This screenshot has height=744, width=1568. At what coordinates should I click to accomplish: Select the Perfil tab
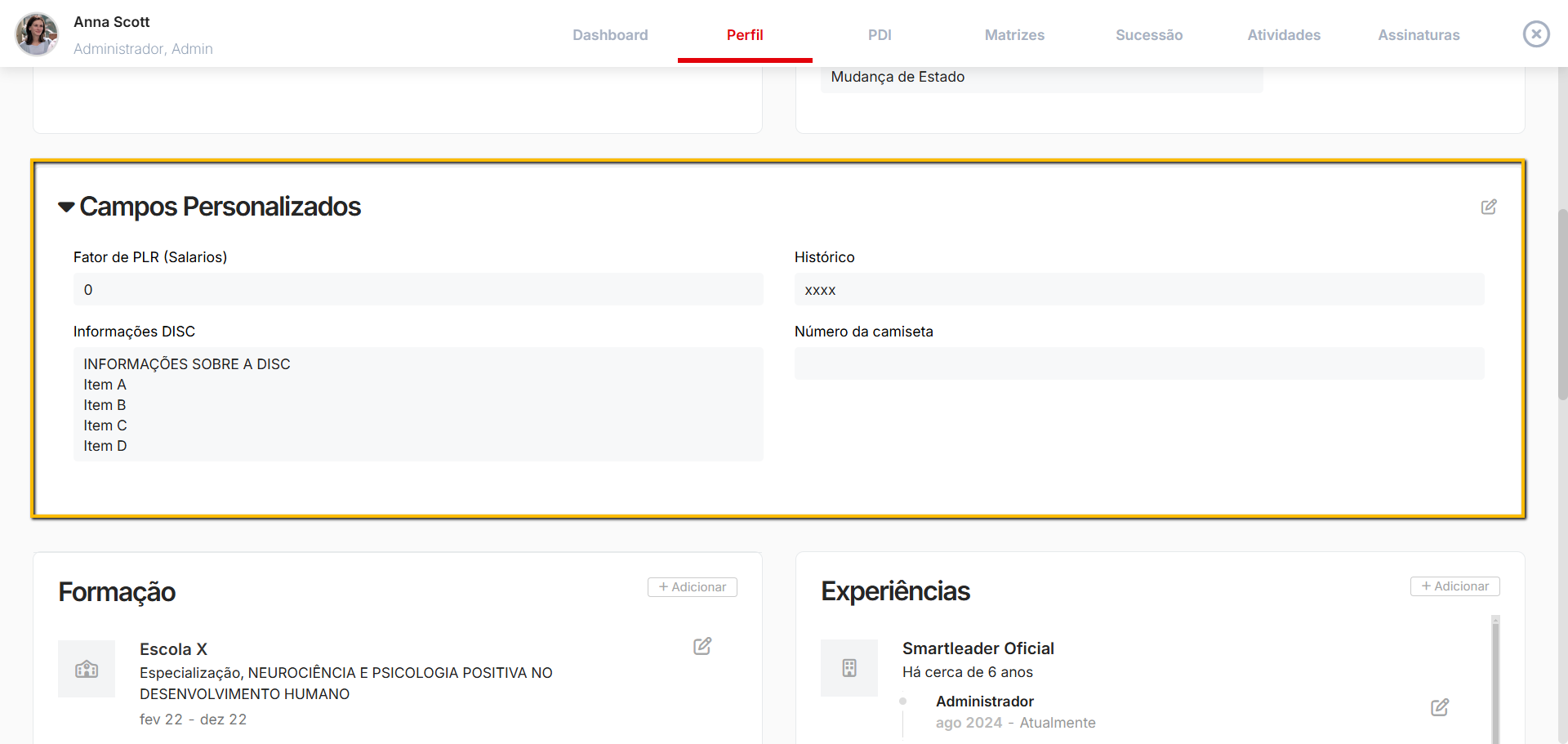[745, 35]
